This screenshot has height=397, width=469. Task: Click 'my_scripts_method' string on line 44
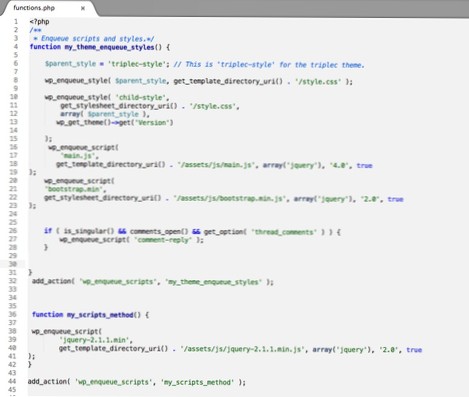197,382
